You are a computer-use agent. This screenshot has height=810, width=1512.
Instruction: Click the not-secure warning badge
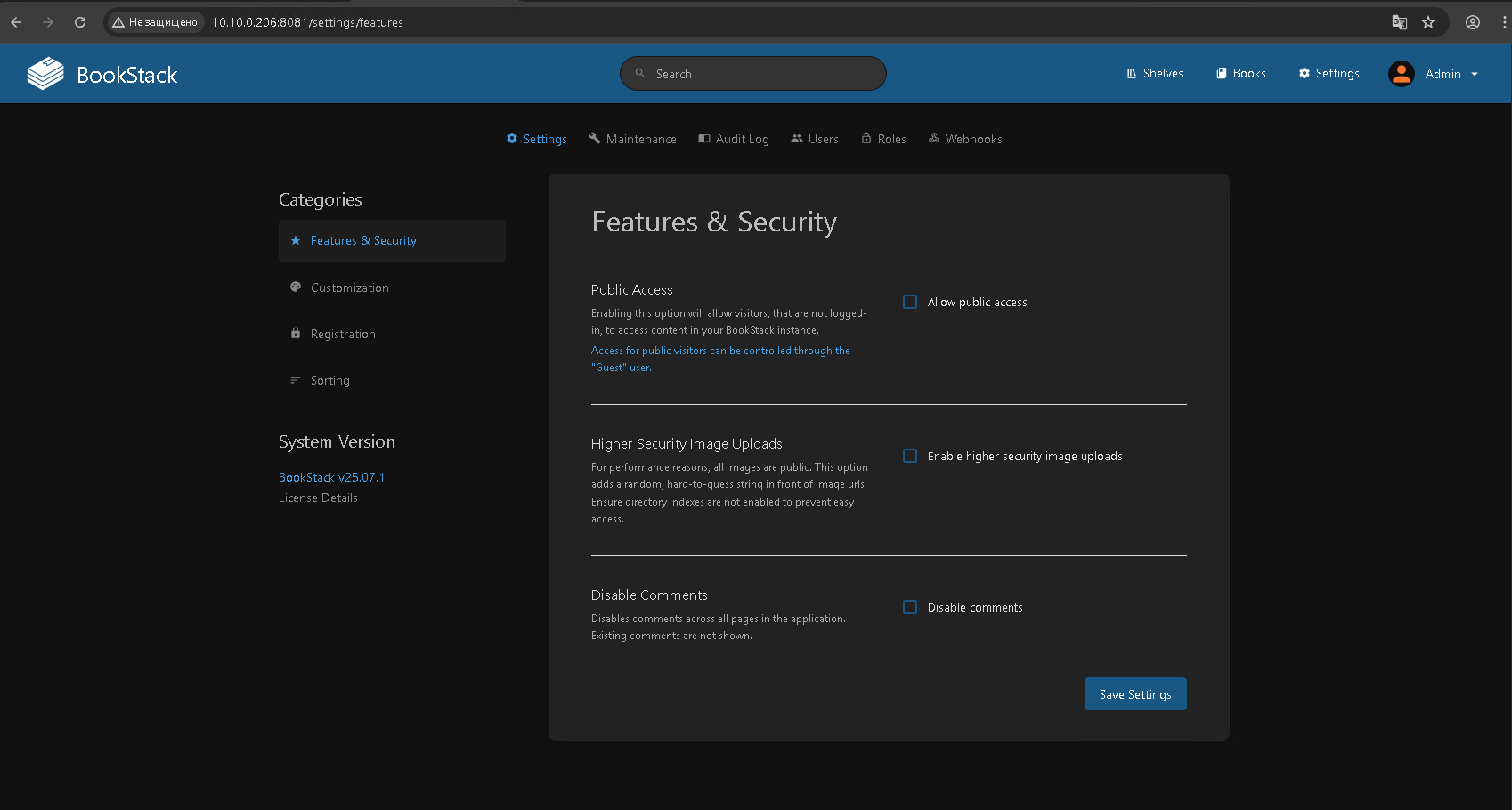coord(156,22)
